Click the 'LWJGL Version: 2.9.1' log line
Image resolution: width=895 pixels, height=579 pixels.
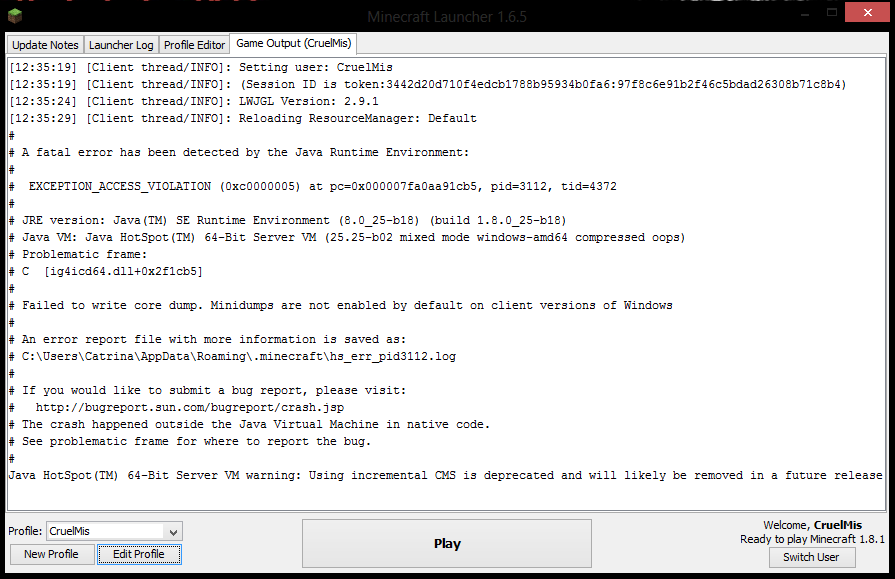(194, 102)
